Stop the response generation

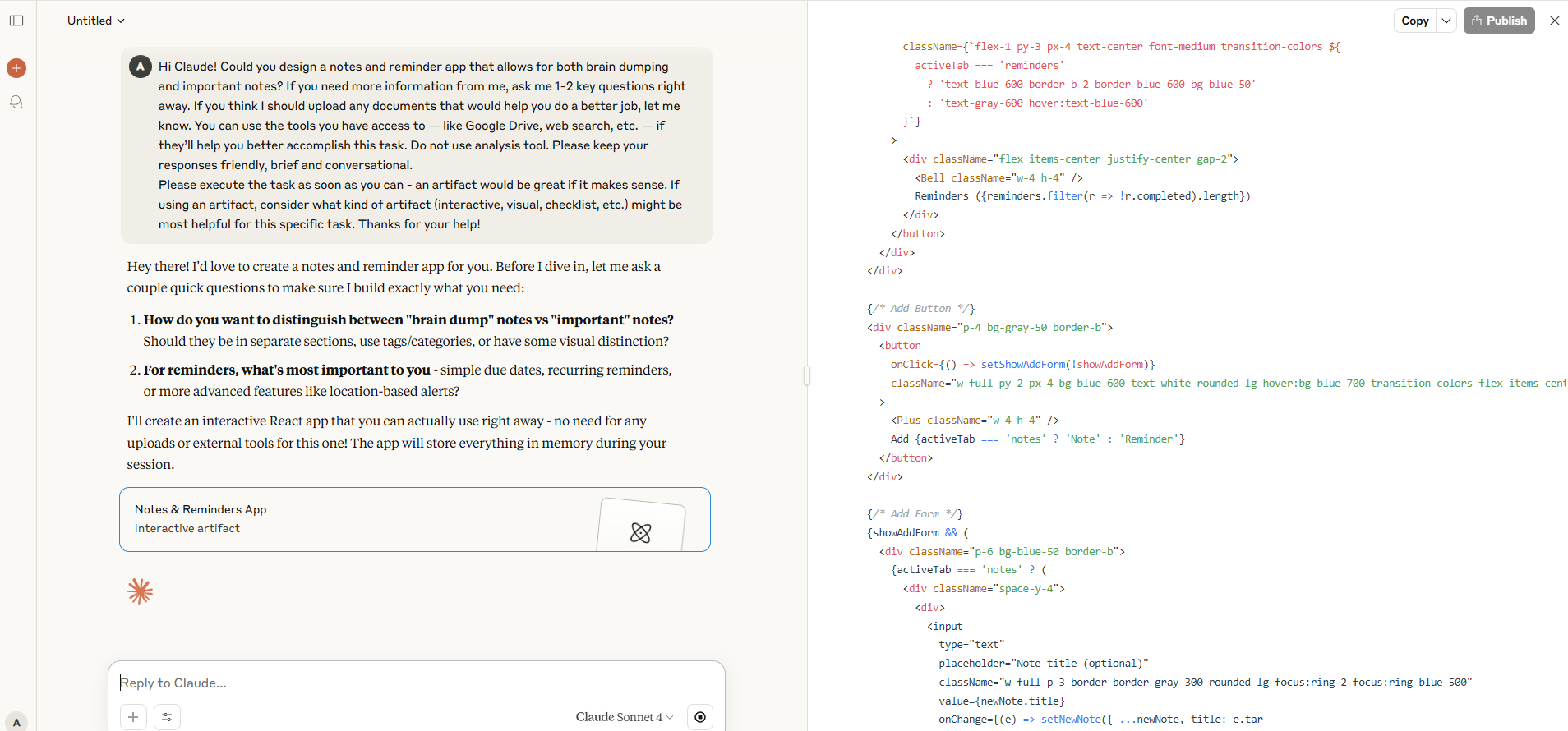click(699, 717)
